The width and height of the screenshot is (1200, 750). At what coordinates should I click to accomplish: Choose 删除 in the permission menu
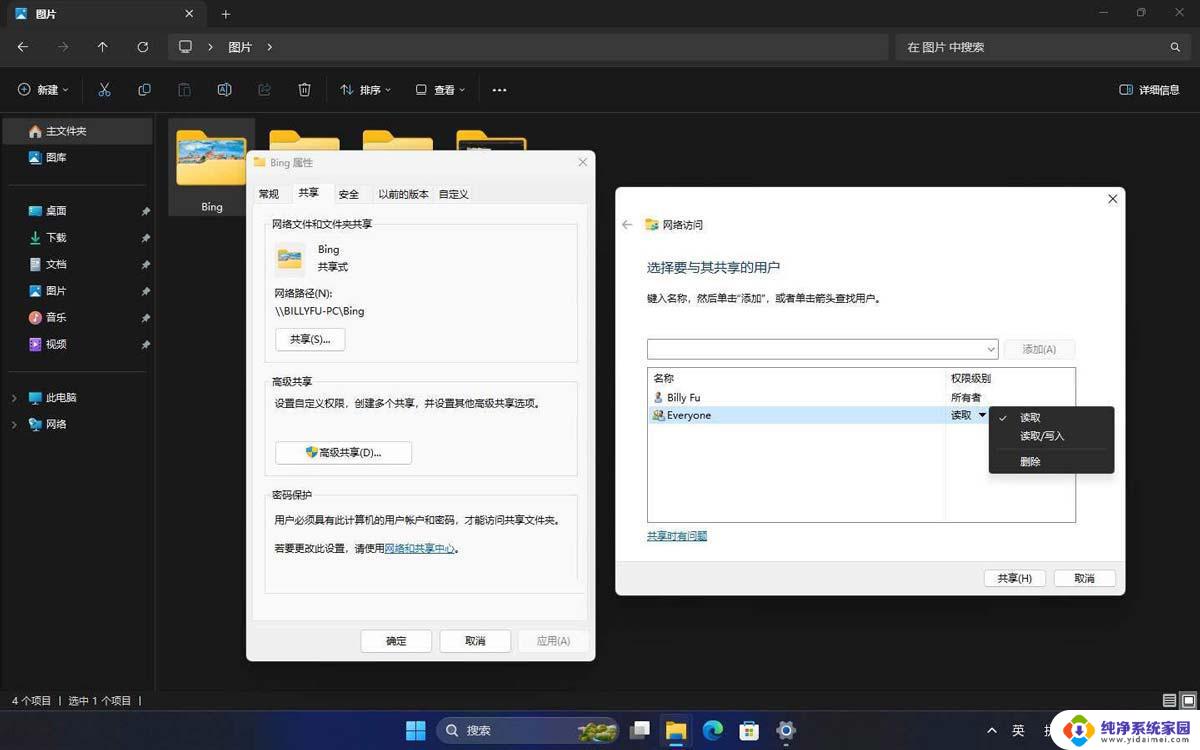coord(1030,462)
